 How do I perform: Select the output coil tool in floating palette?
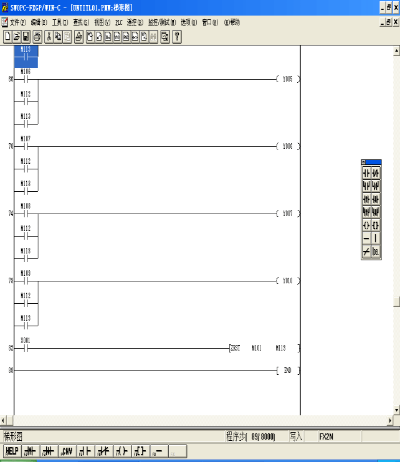(366, 225)
